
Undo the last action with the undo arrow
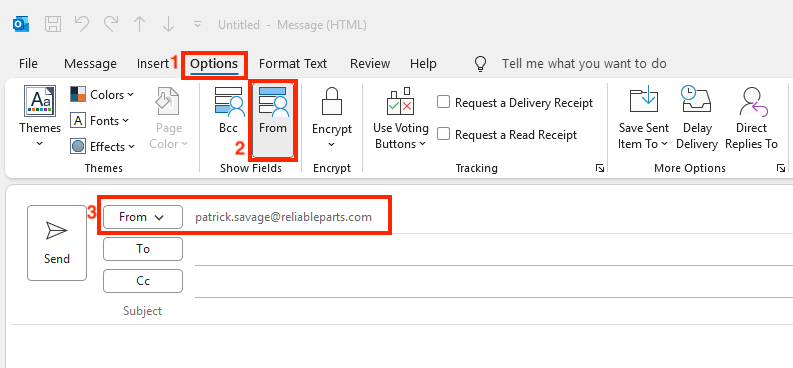[x=81, y=24]
